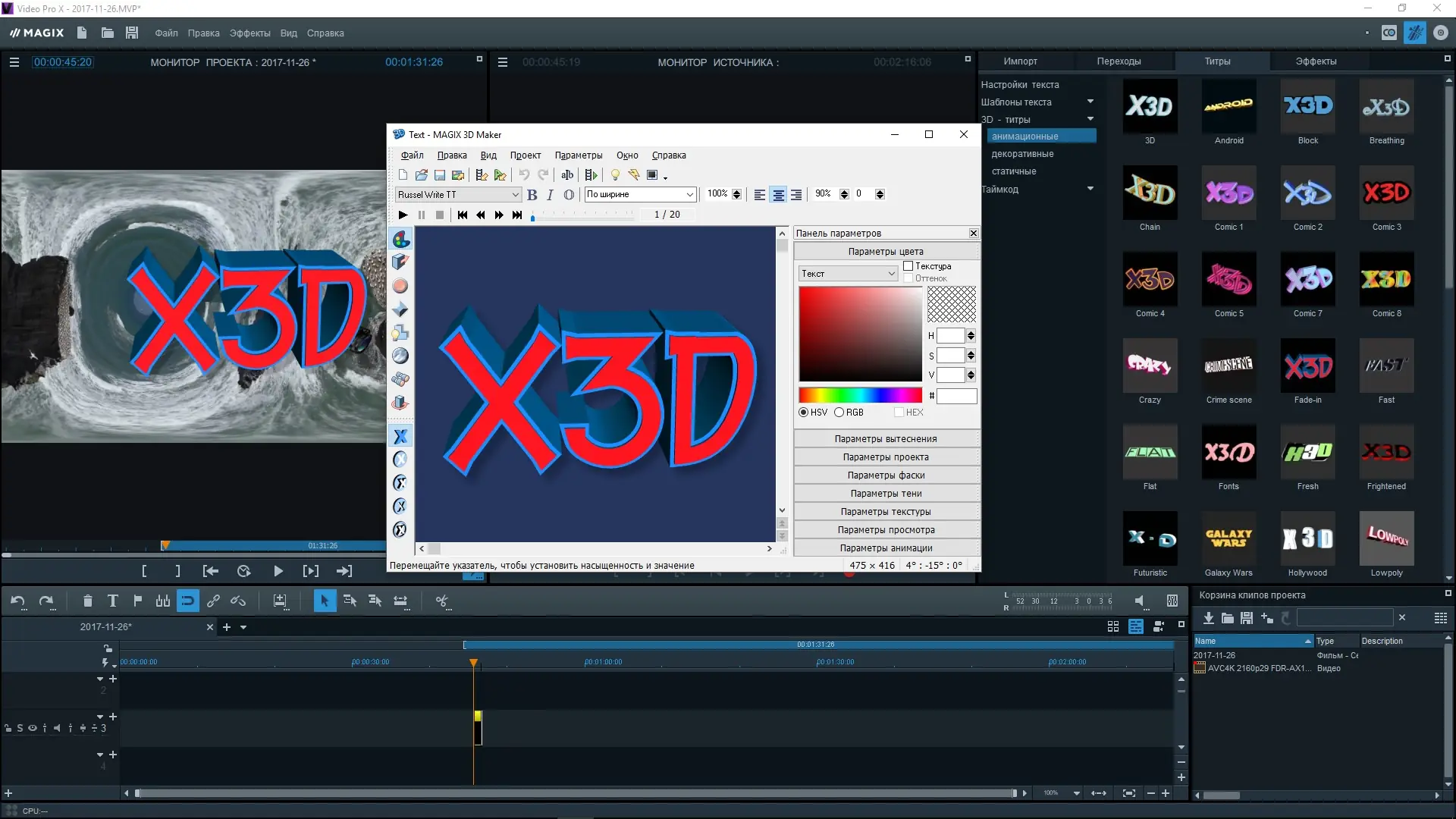The image size is (1456, 819).
Task: Click the lightbulb icon in 3D Maker toolbar
Action: [x=615, y=175]
